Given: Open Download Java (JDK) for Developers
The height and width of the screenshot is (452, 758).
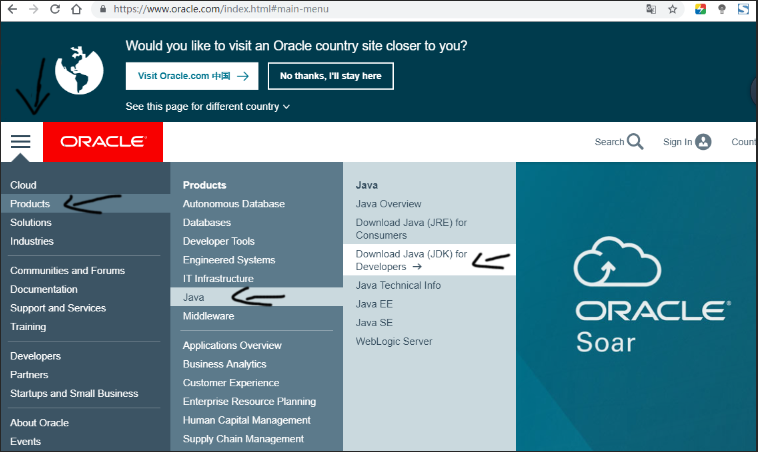Looking at the screenshot, I should click(429, 260).
